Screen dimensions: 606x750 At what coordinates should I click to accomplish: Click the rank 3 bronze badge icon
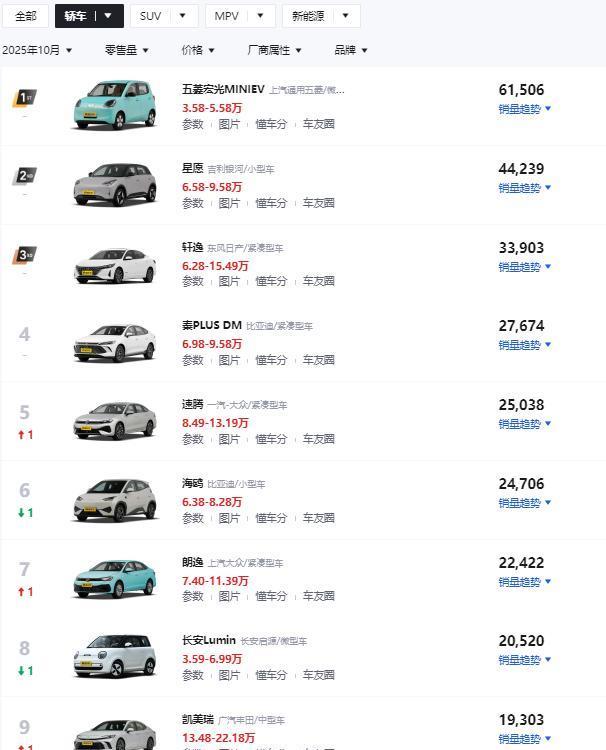[x=25, y=255]
